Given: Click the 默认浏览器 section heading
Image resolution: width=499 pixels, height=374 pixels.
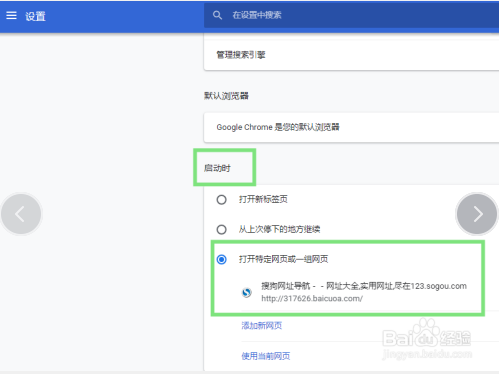Looking at the screenshot, I should (x=226, y=96).
